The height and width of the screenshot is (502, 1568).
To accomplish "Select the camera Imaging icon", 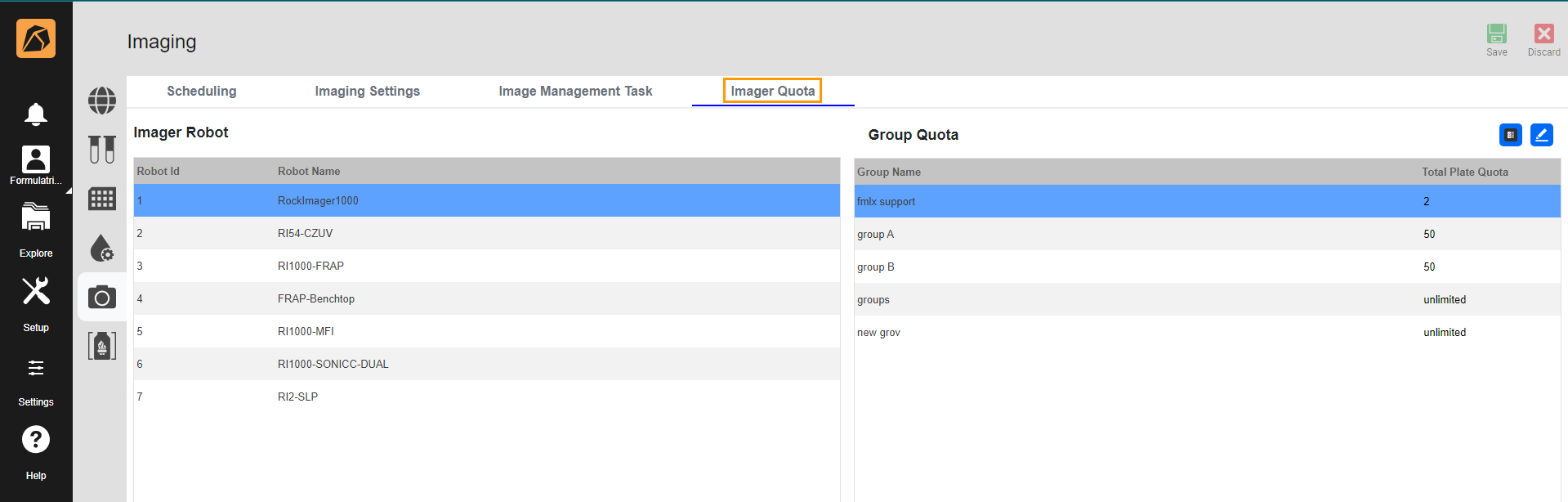I will point(102,298).
